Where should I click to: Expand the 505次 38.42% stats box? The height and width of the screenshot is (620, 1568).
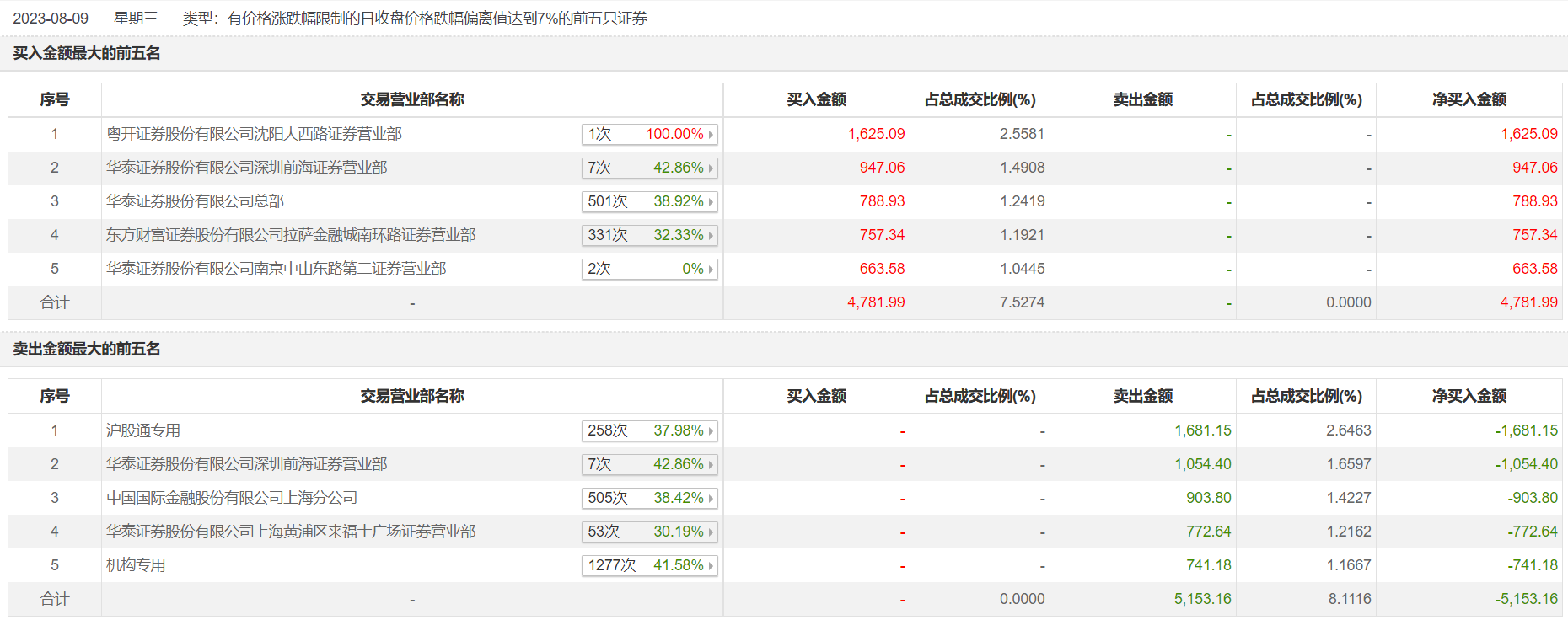click(649, 498)
